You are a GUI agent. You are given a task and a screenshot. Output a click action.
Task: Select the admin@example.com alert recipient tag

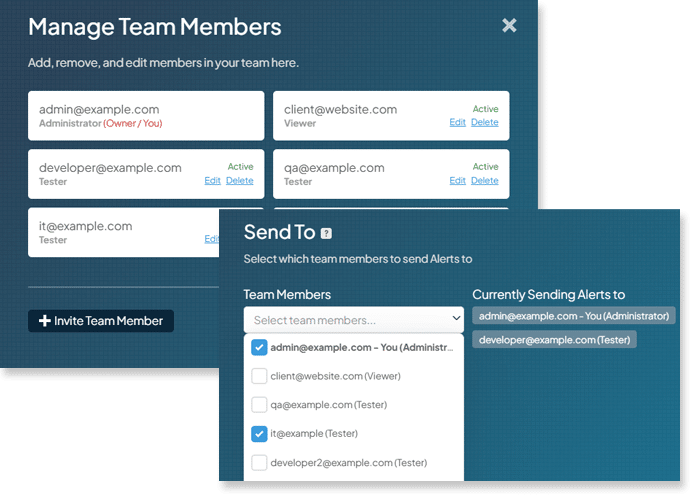574,316
